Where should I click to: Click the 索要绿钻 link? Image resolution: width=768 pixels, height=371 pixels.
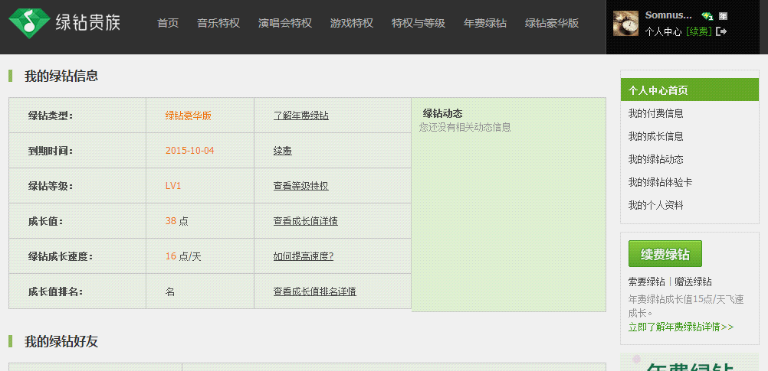647,282
